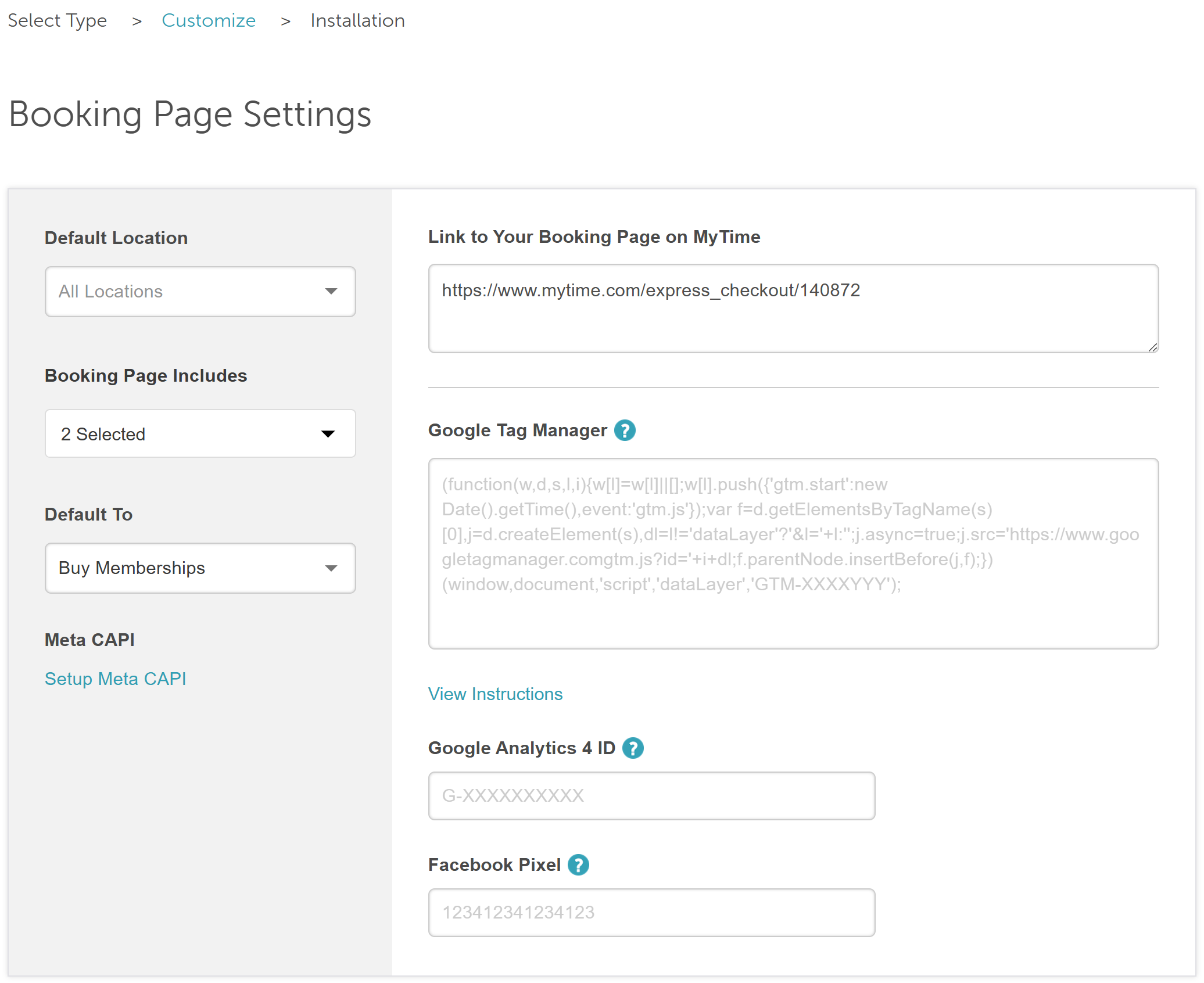Focus the Google Tag Manager code textarea

[x=793, y=553]
